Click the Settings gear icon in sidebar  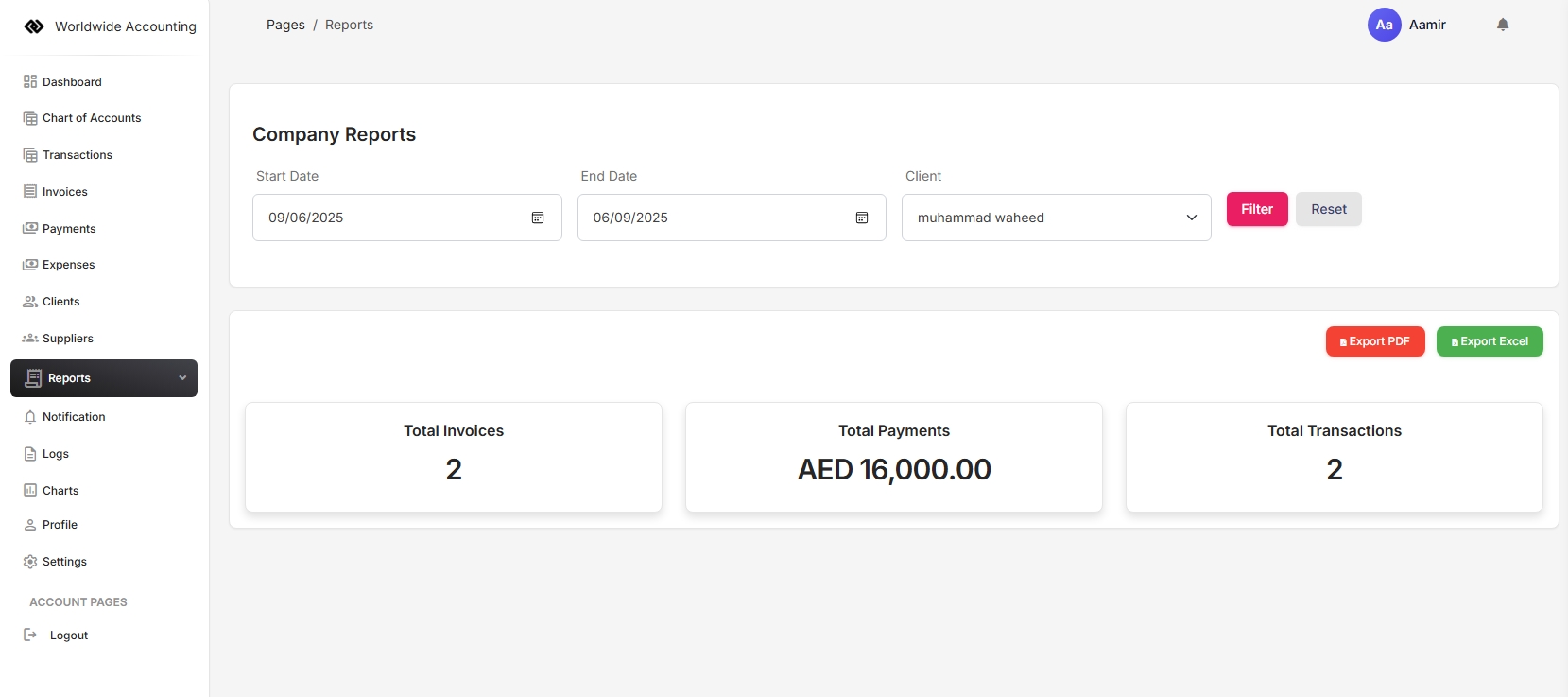coord(30,562)
